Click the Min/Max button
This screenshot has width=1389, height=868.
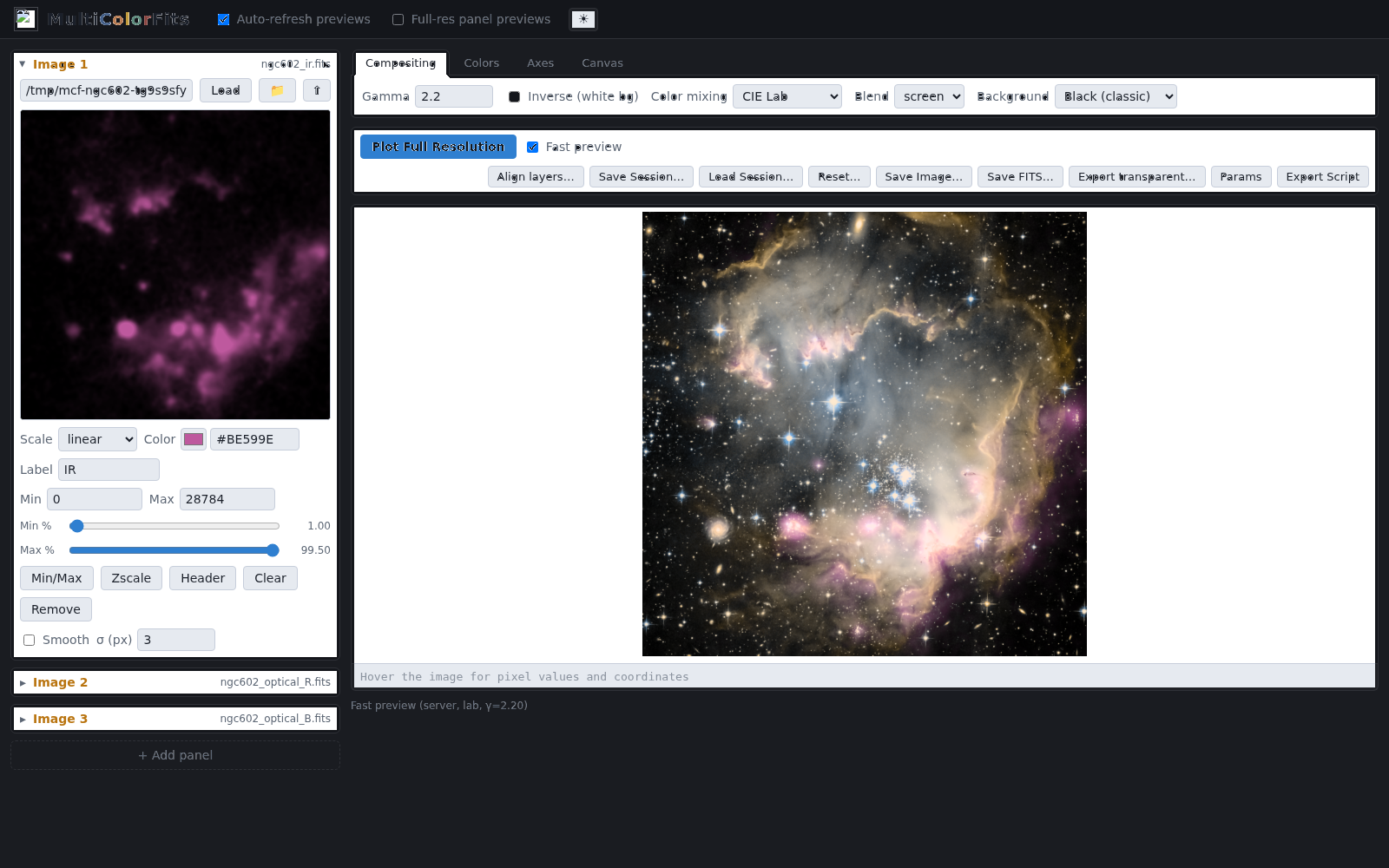(56, 578)
